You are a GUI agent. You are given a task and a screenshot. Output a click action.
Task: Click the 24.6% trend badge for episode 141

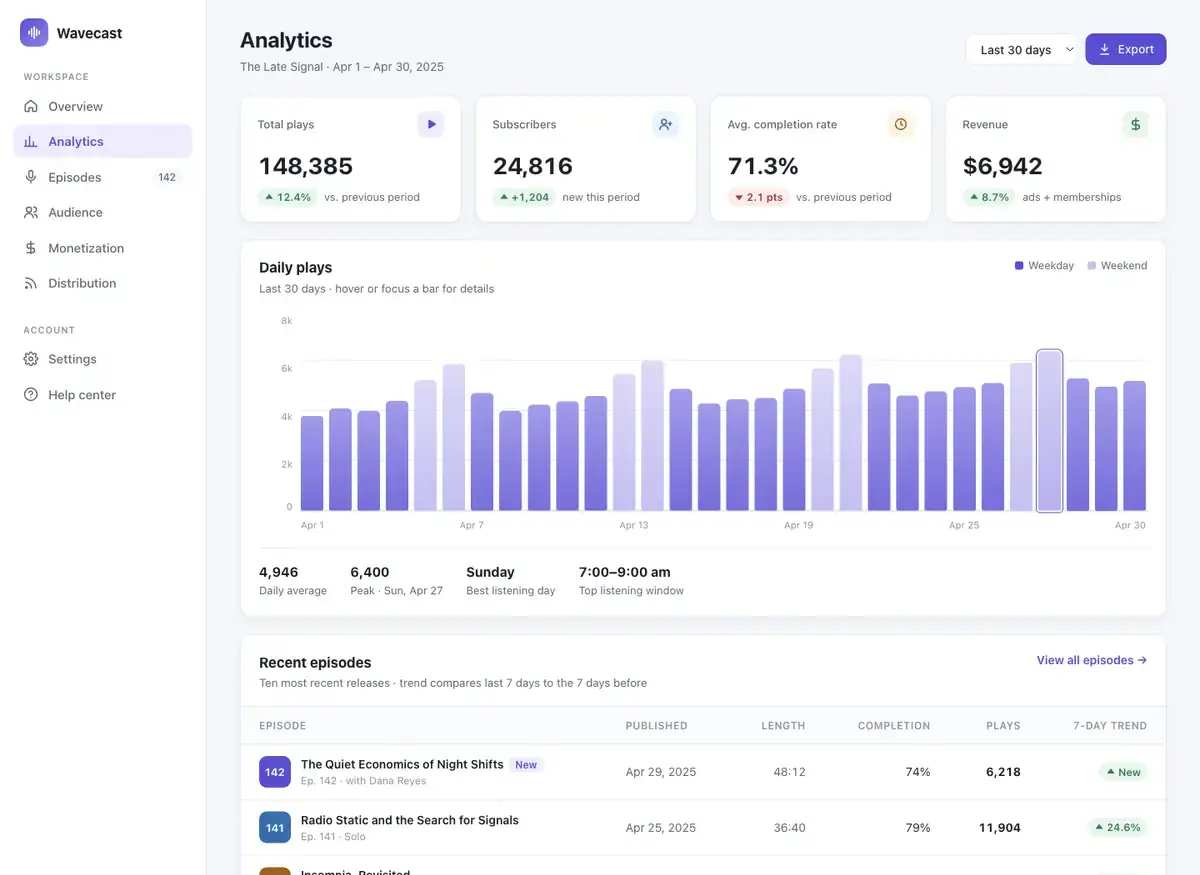click(x=1118, y=828)
